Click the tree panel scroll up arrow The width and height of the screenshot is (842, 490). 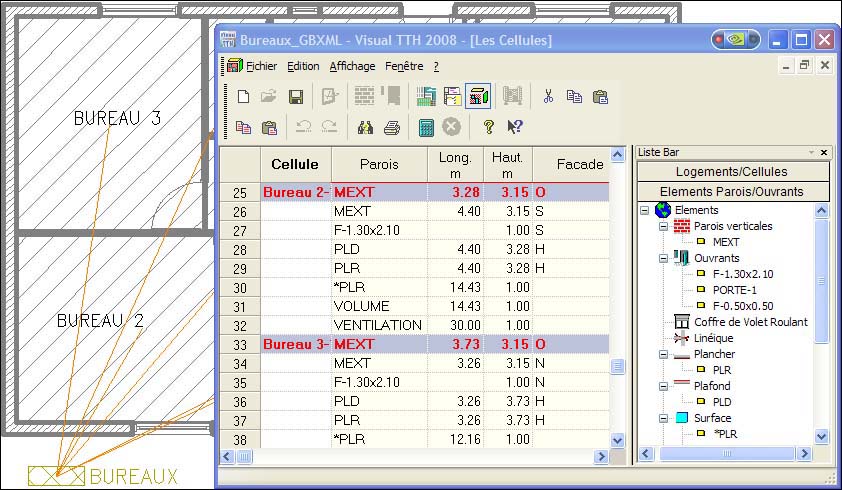tap(822, 210)
